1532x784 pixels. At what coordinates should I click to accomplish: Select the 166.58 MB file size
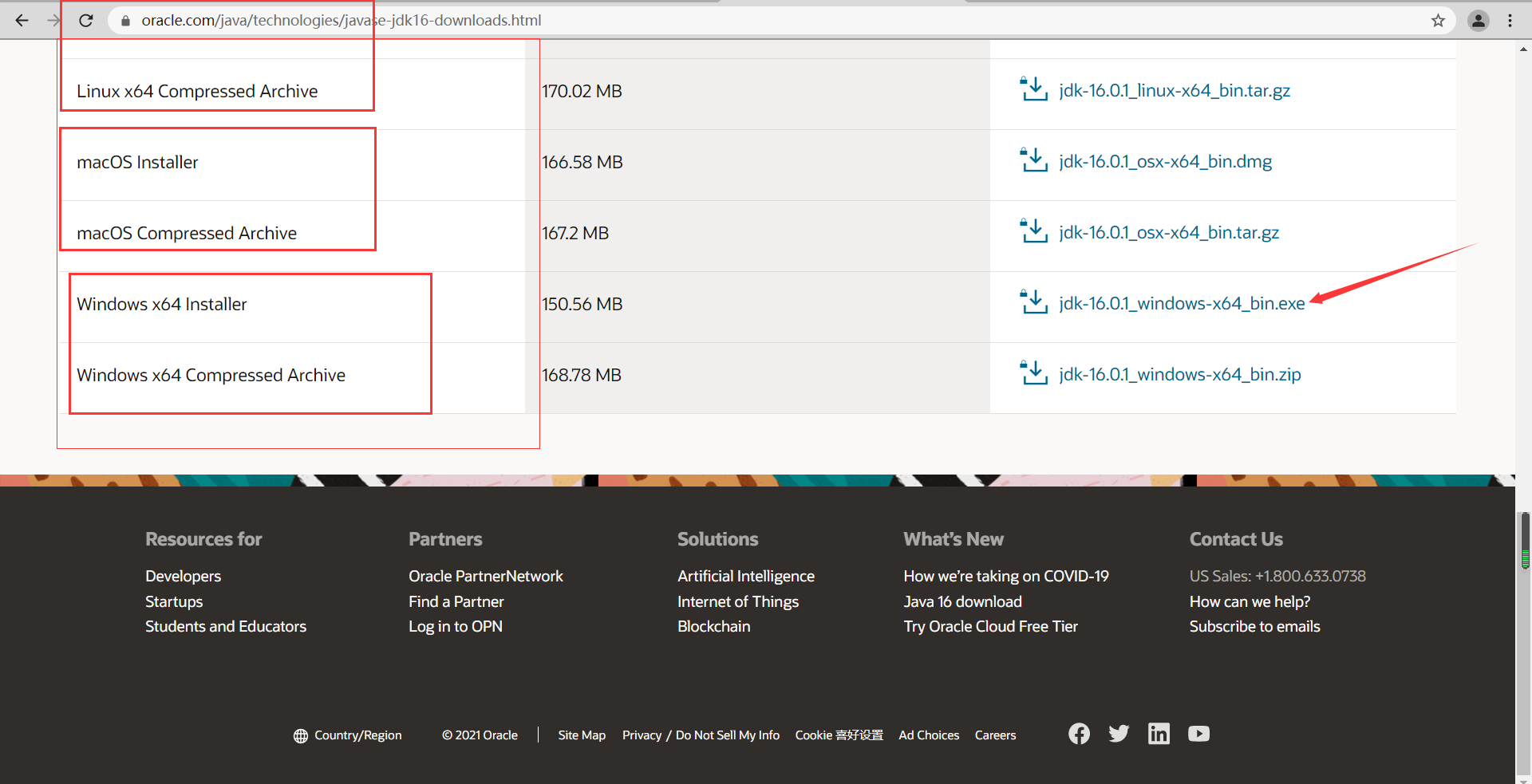click(x=582, y=162)
